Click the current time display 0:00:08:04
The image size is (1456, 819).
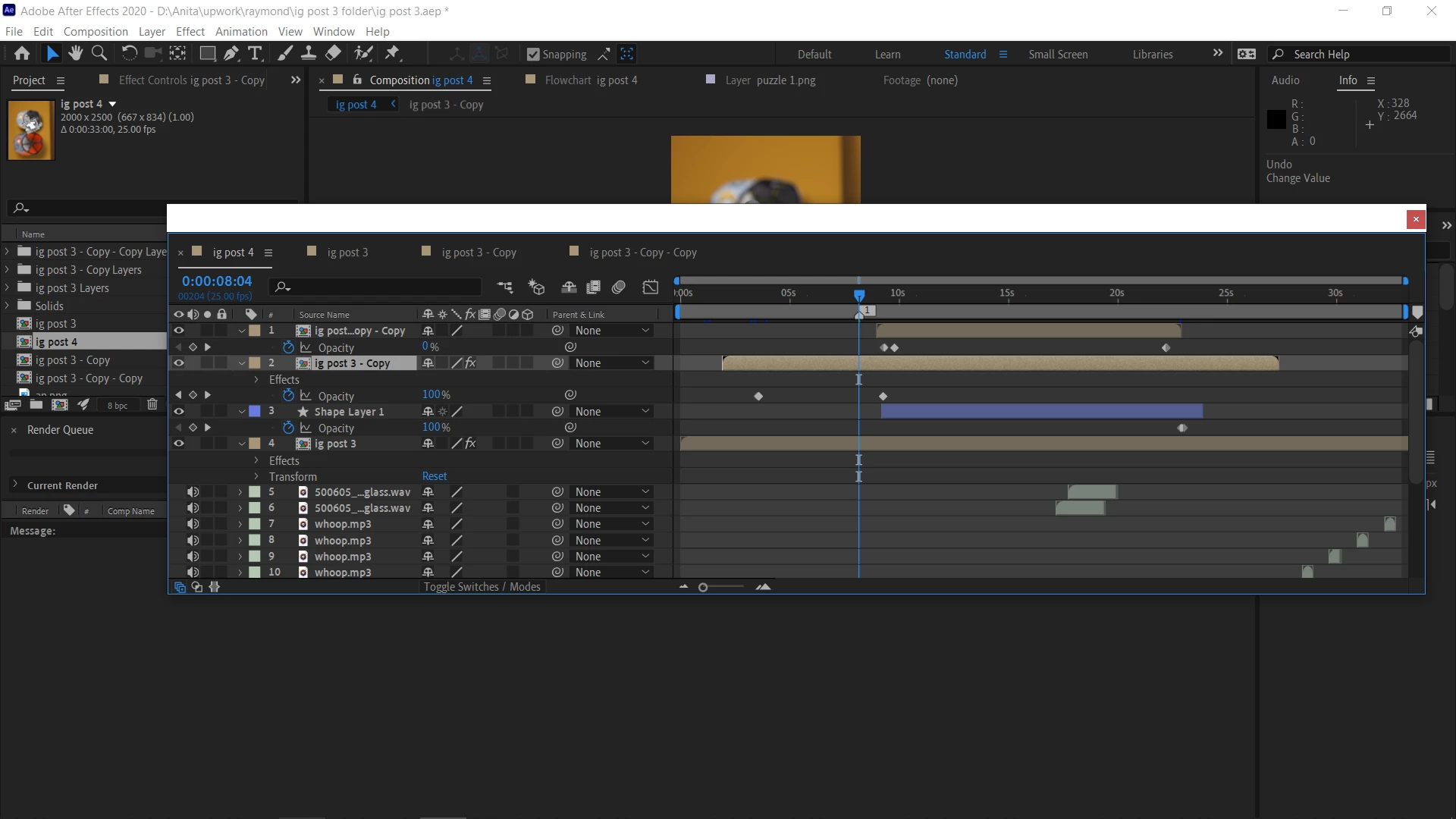pos(217,281)
